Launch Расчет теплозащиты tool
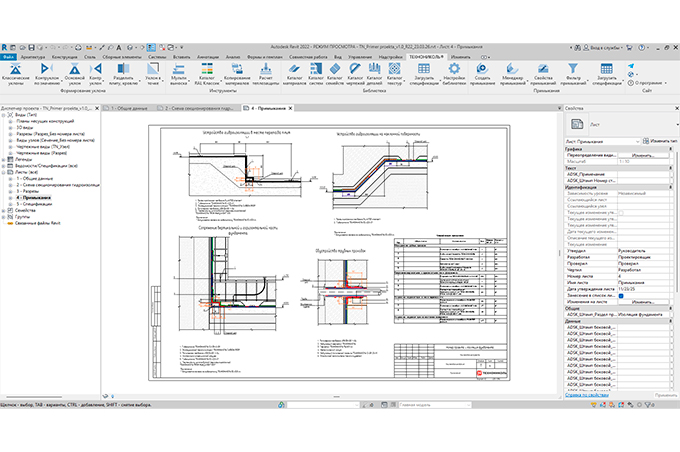The image size is (680, 452). (x=268, y=67)
